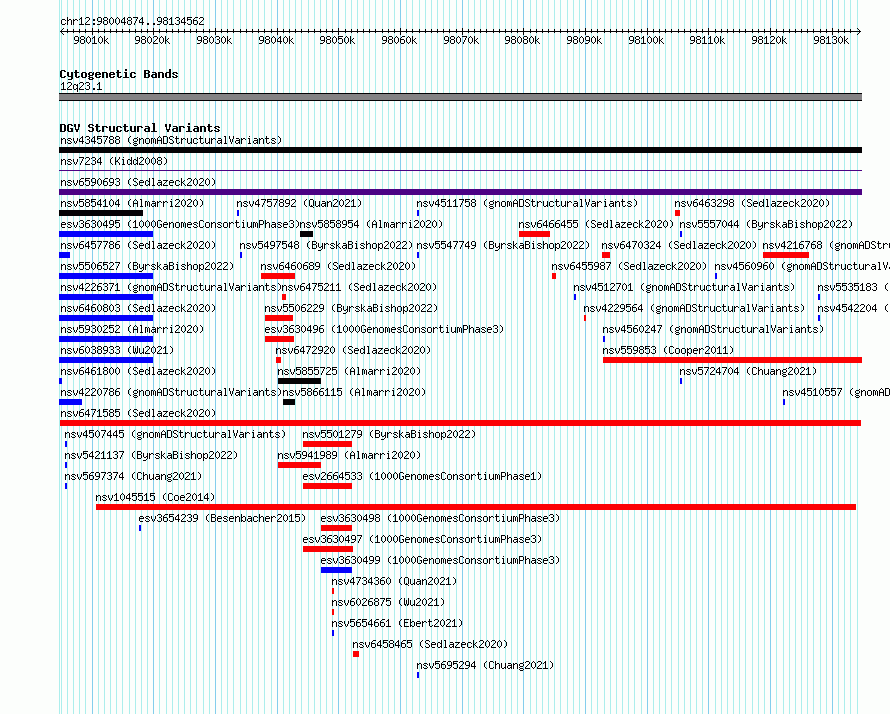Viewport: 890px width, 714px height.
Task: Open variant nsv4560247 (gnomADStructuralVariants)
Action: point(713,329)
